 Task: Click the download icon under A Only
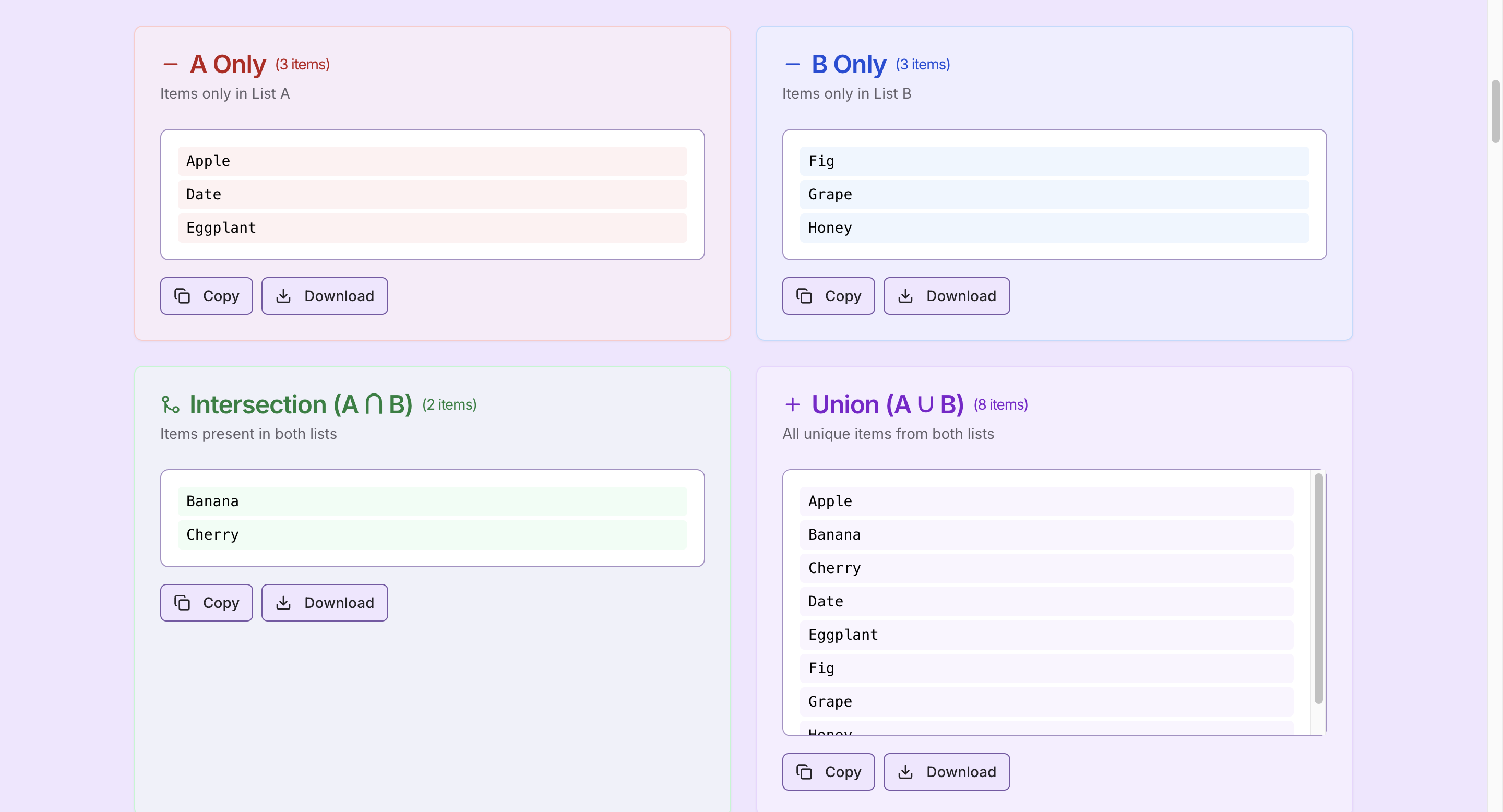click(x=283, y=296)
